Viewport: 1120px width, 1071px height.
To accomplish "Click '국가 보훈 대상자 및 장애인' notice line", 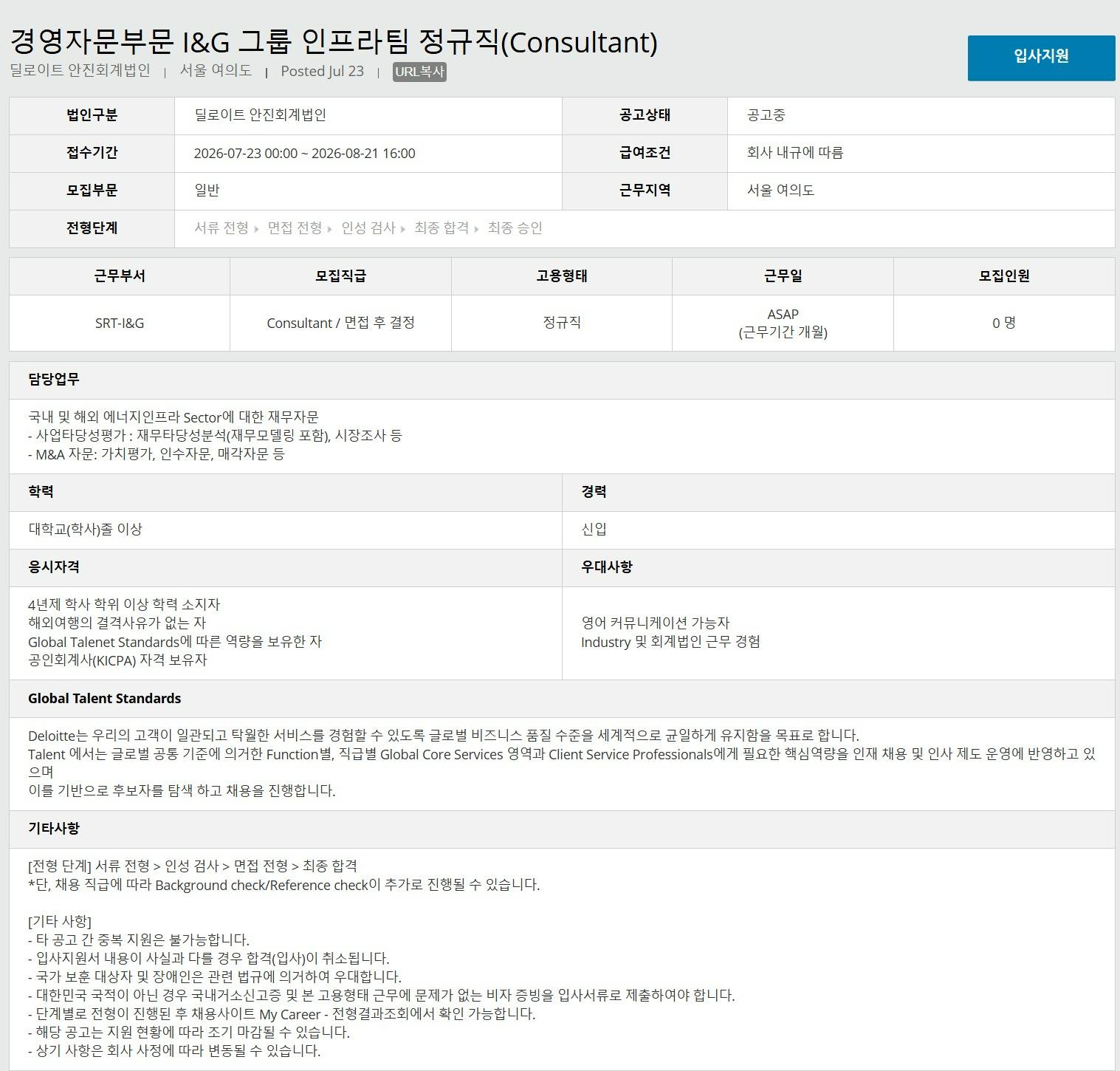I will [215, 977].
